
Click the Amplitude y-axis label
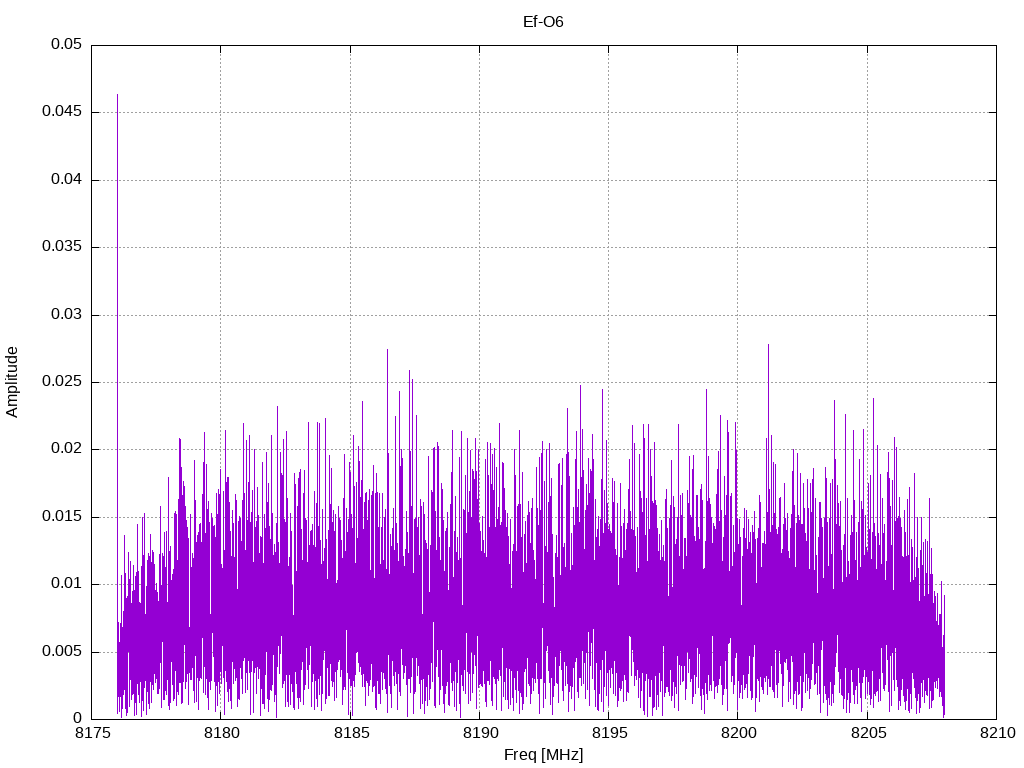tap(13, 381)
